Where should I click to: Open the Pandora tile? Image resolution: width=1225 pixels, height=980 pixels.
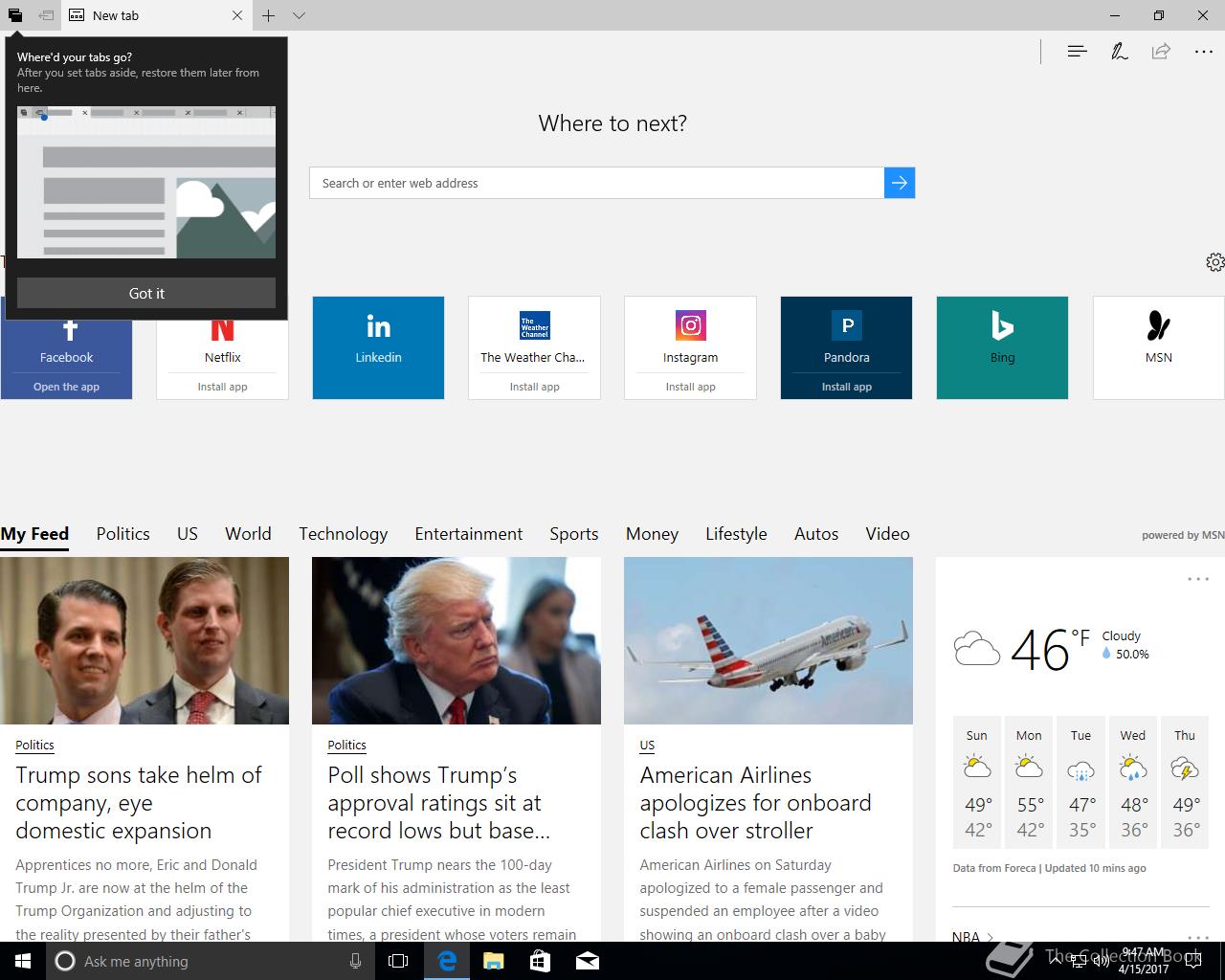[846, 347]
